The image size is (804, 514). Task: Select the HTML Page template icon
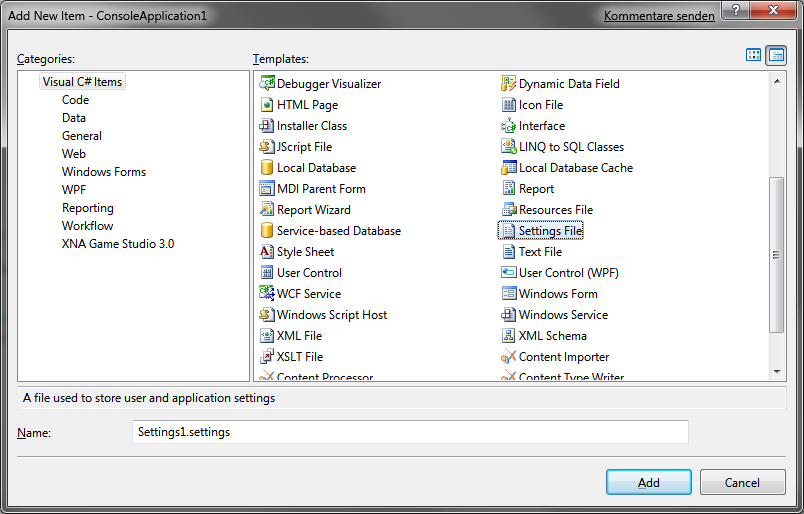pos(267,105)
